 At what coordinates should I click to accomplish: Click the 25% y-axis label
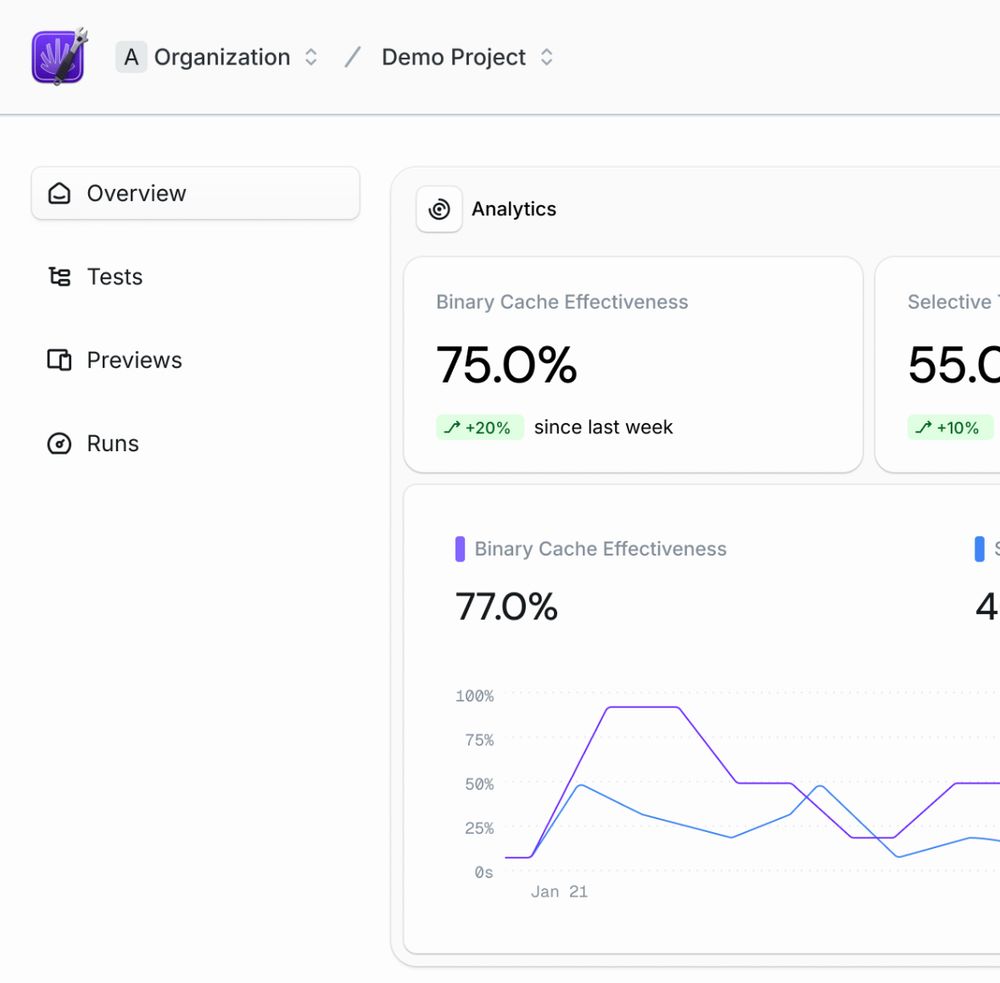480,828
